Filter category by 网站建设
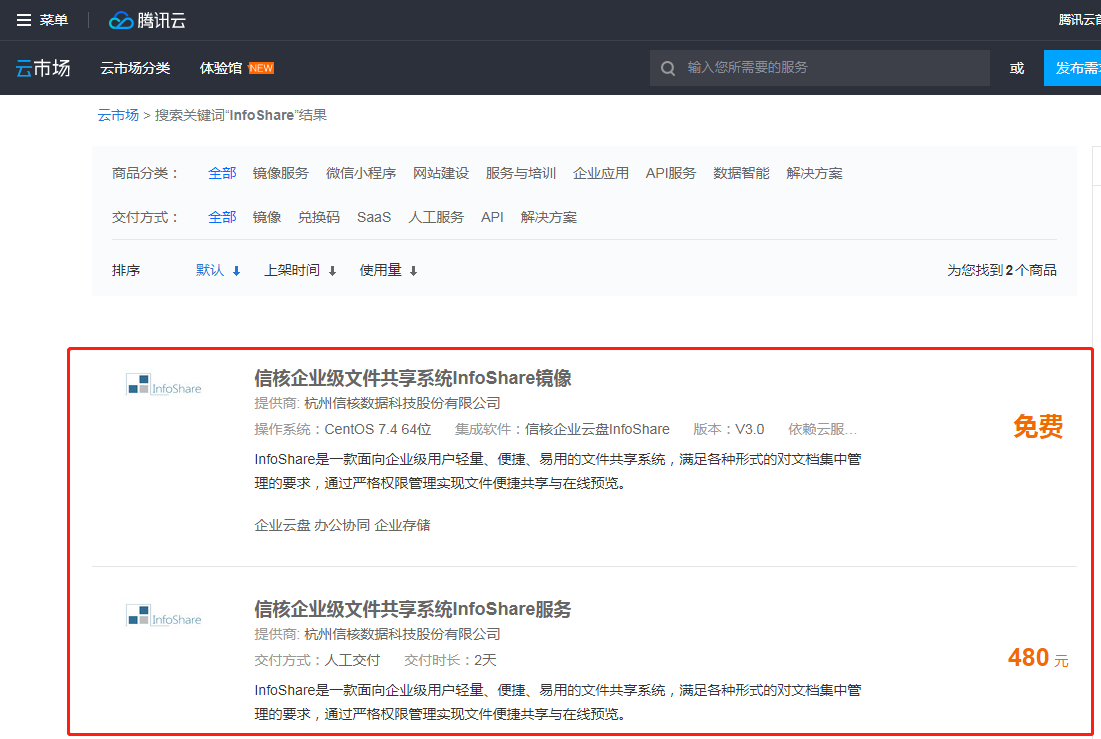Viewport: 1101px width, 739px height. [440, 174]
